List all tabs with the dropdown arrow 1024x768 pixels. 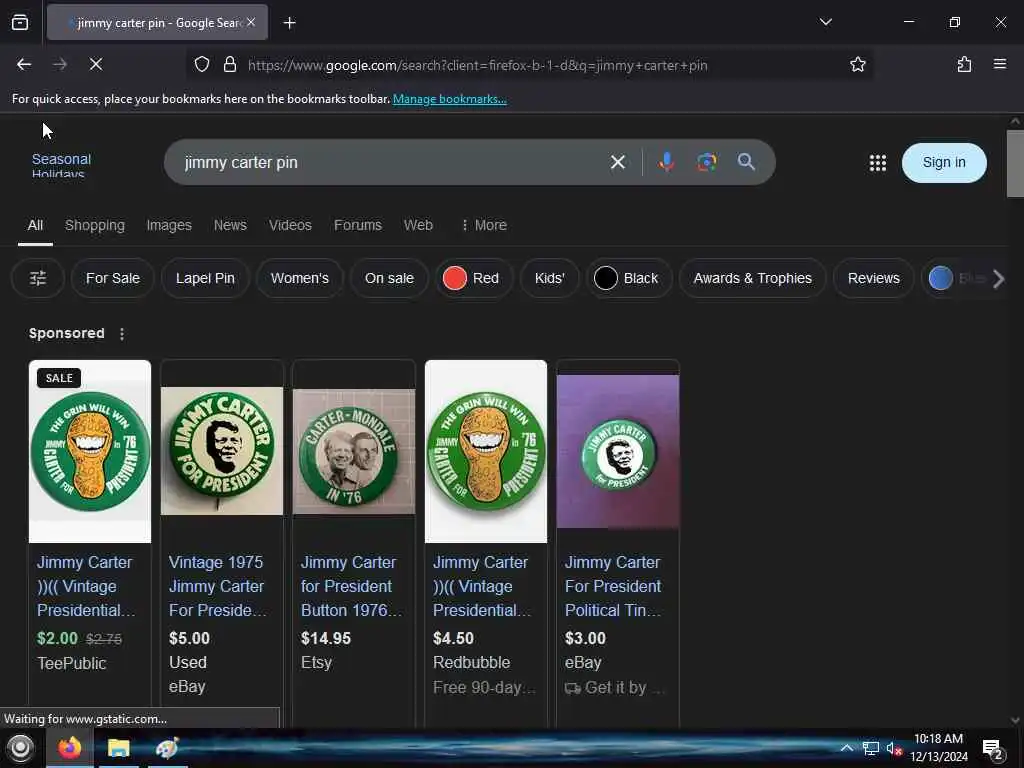point(825,22)
